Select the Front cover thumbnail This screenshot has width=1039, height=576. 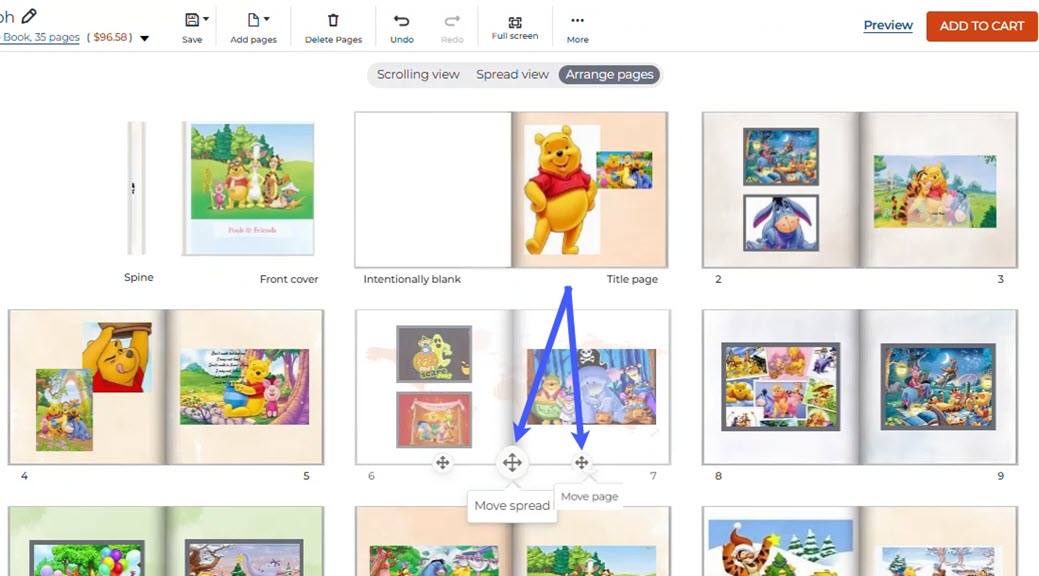(x=248, y=189)
